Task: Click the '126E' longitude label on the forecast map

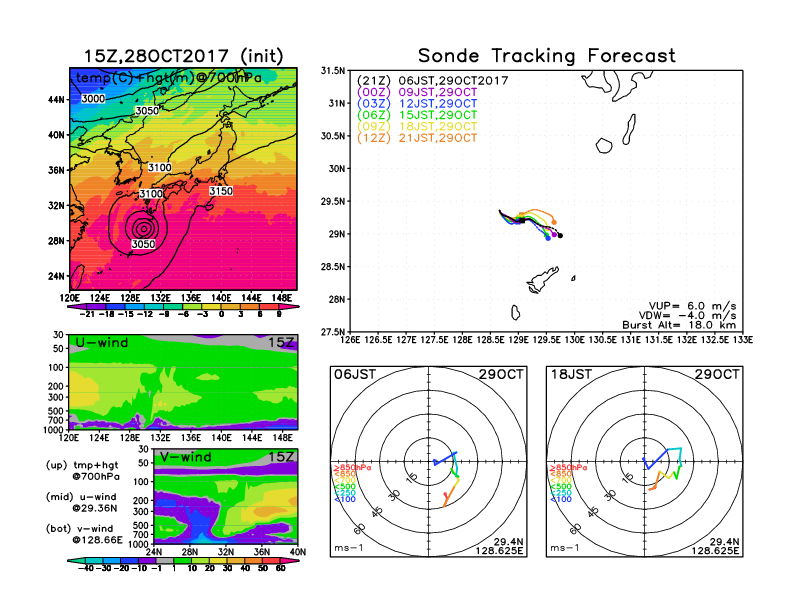Action: coord(350,340)
